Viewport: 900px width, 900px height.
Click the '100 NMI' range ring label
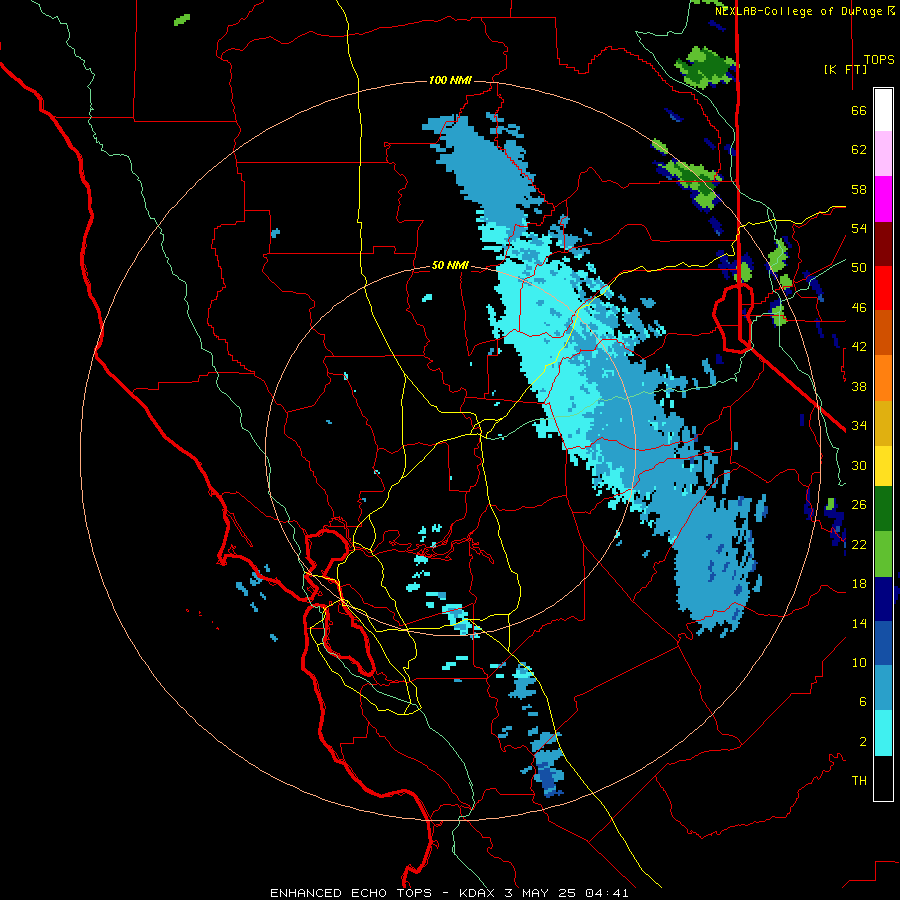(450, 80)
